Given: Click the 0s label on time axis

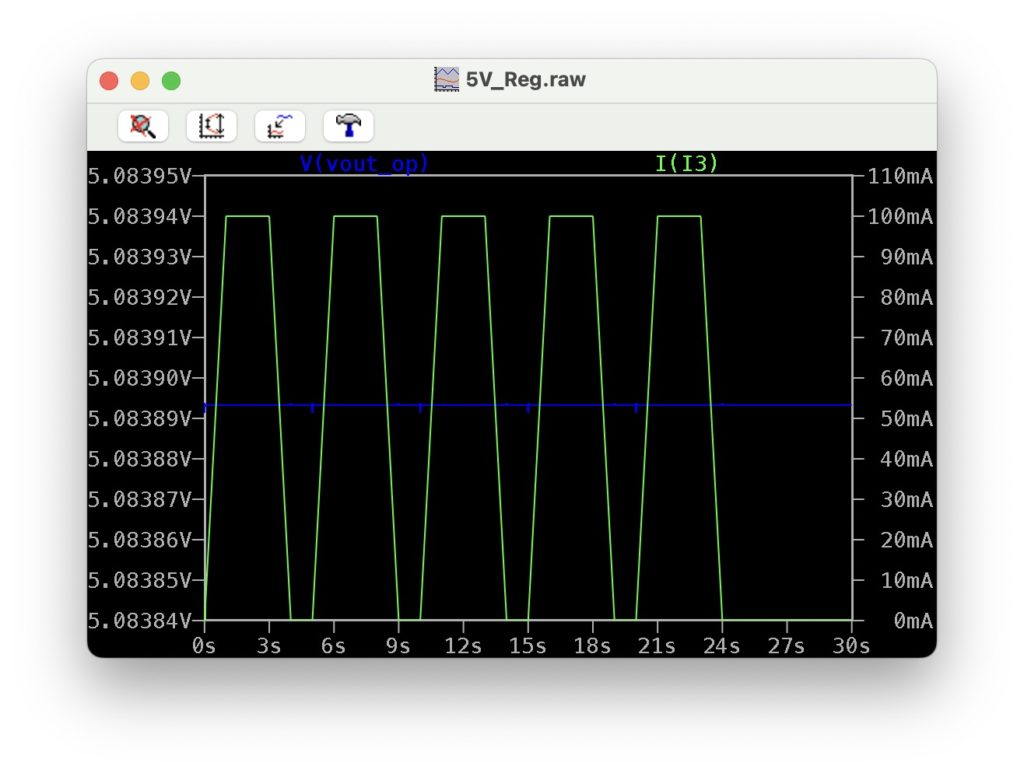Looking at the screenshot, I should coord(204,646).
